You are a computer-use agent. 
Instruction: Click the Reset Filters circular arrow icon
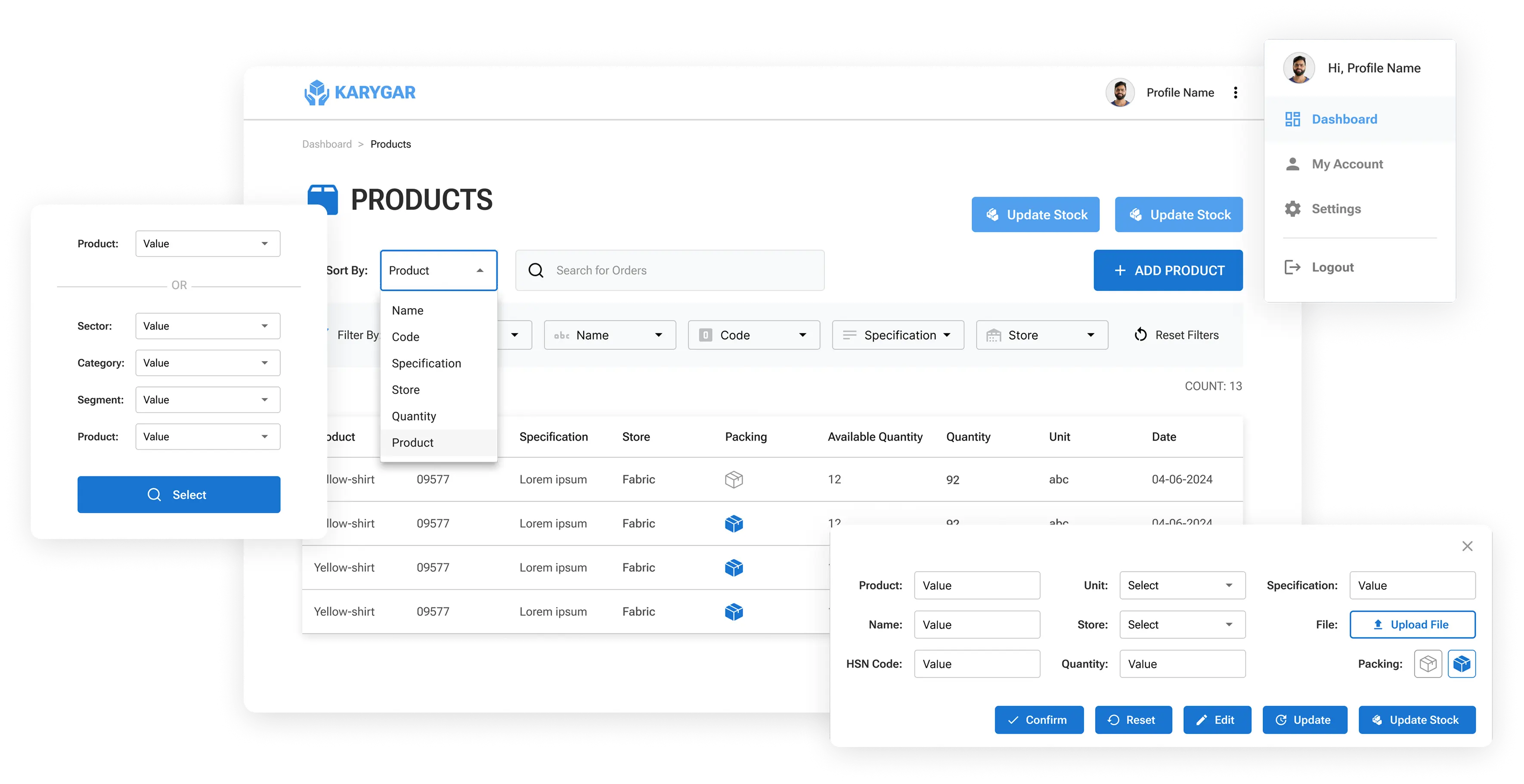pyautogui.click(x=1141, y=335)
